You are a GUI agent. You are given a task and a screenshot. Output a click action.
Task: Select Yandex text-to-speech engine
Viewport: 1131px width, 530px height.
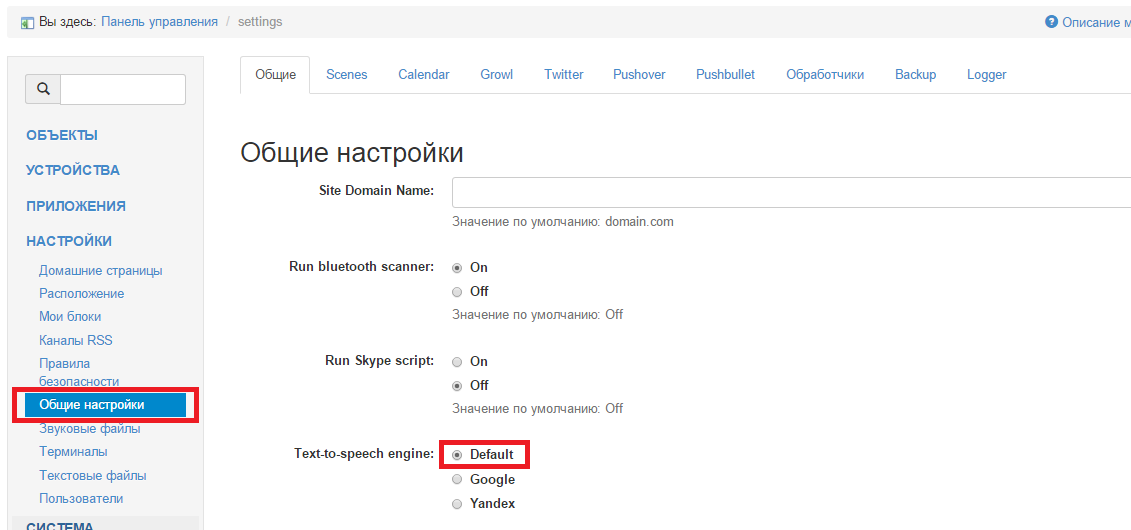[x=457, y=504]
